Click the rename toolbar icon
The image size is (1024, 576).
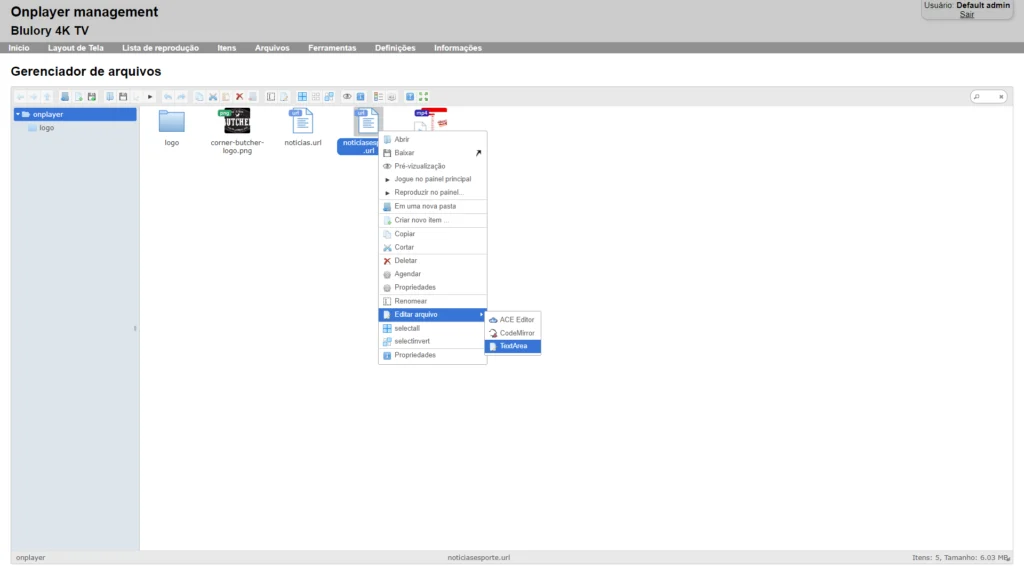coord(271,97)
